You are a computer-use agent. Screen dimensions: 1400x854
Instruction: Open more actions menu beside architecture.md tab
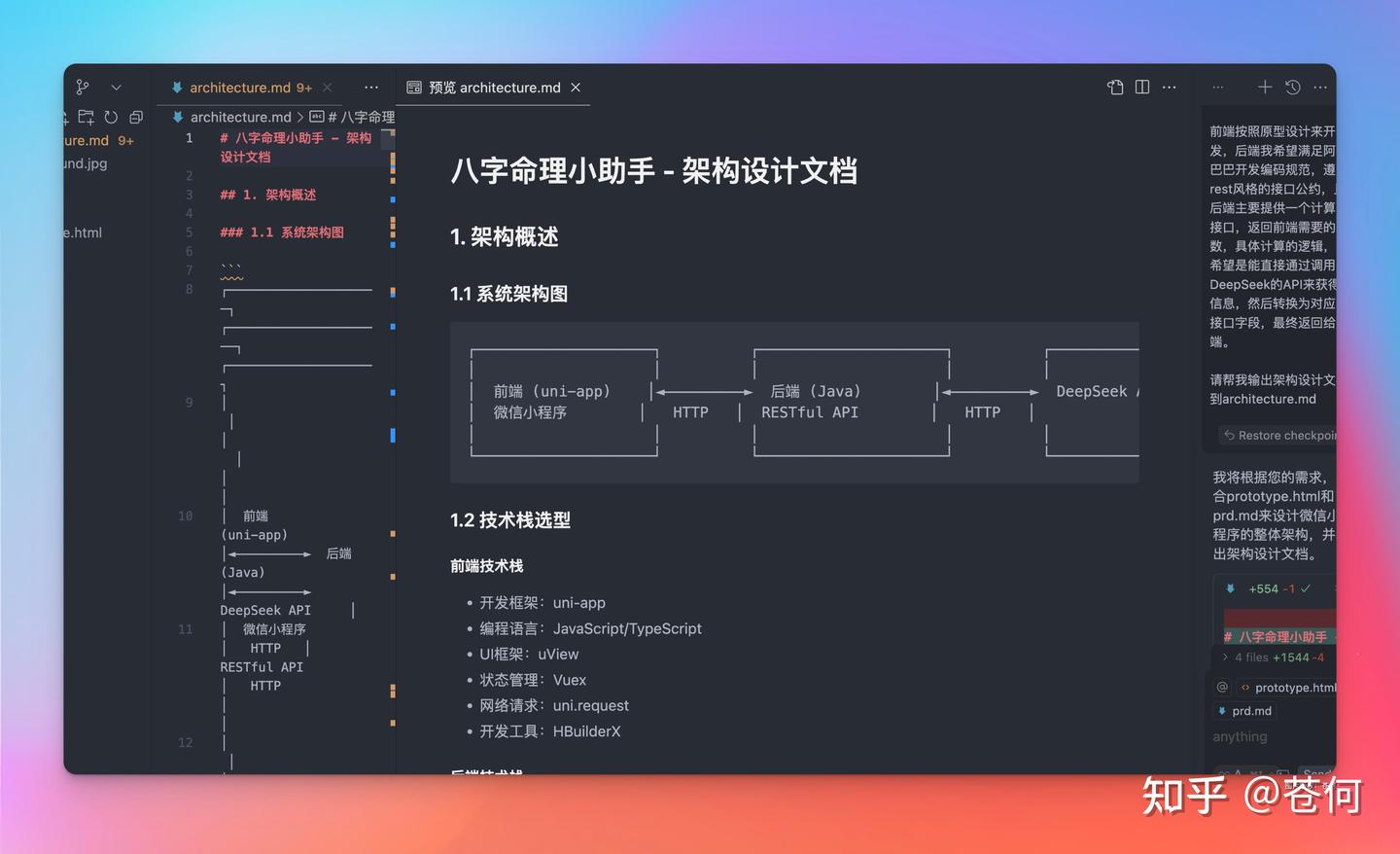(371, 88)
